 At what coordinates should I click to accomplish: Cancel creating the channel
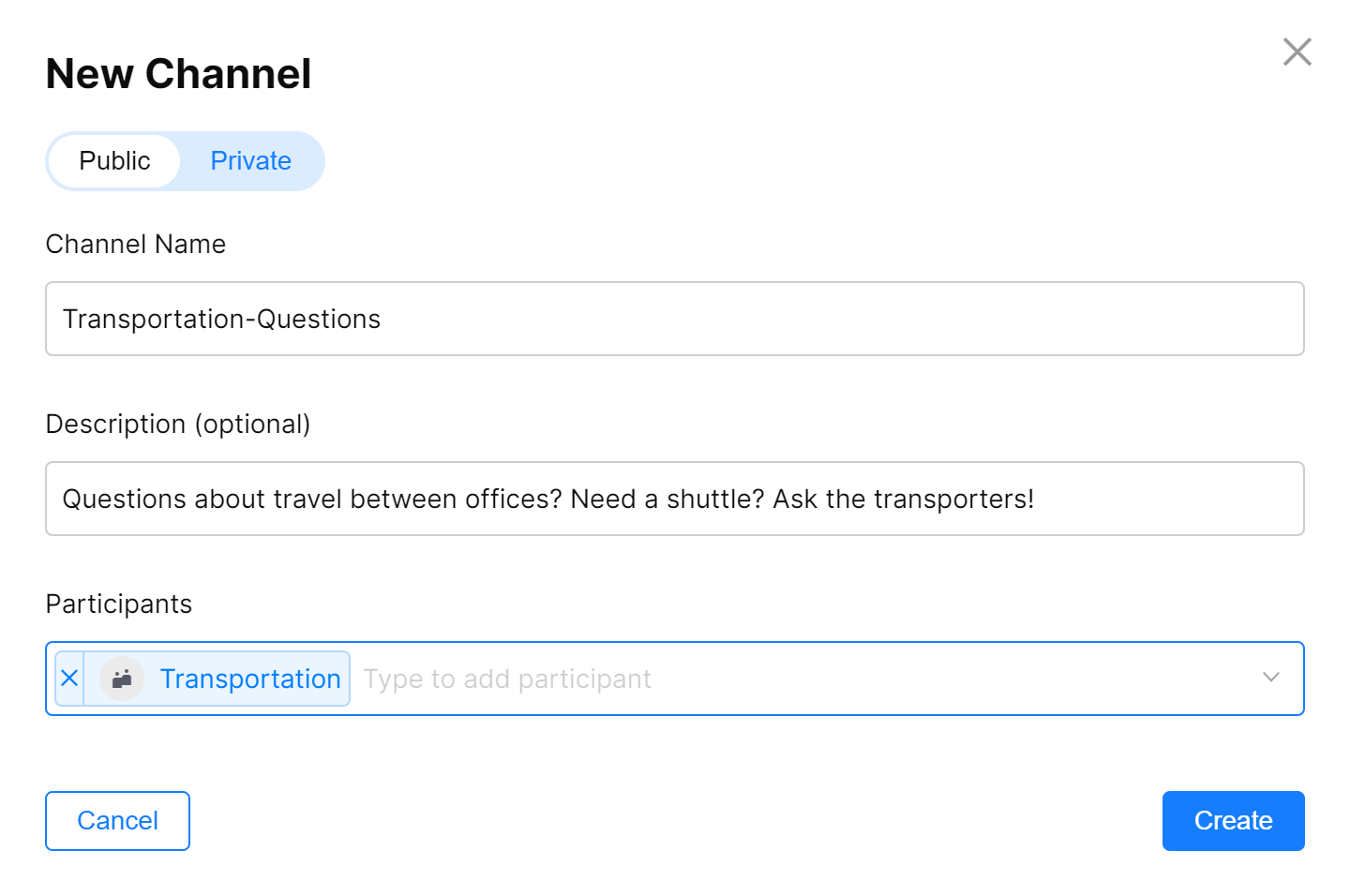tap(117, 821)
